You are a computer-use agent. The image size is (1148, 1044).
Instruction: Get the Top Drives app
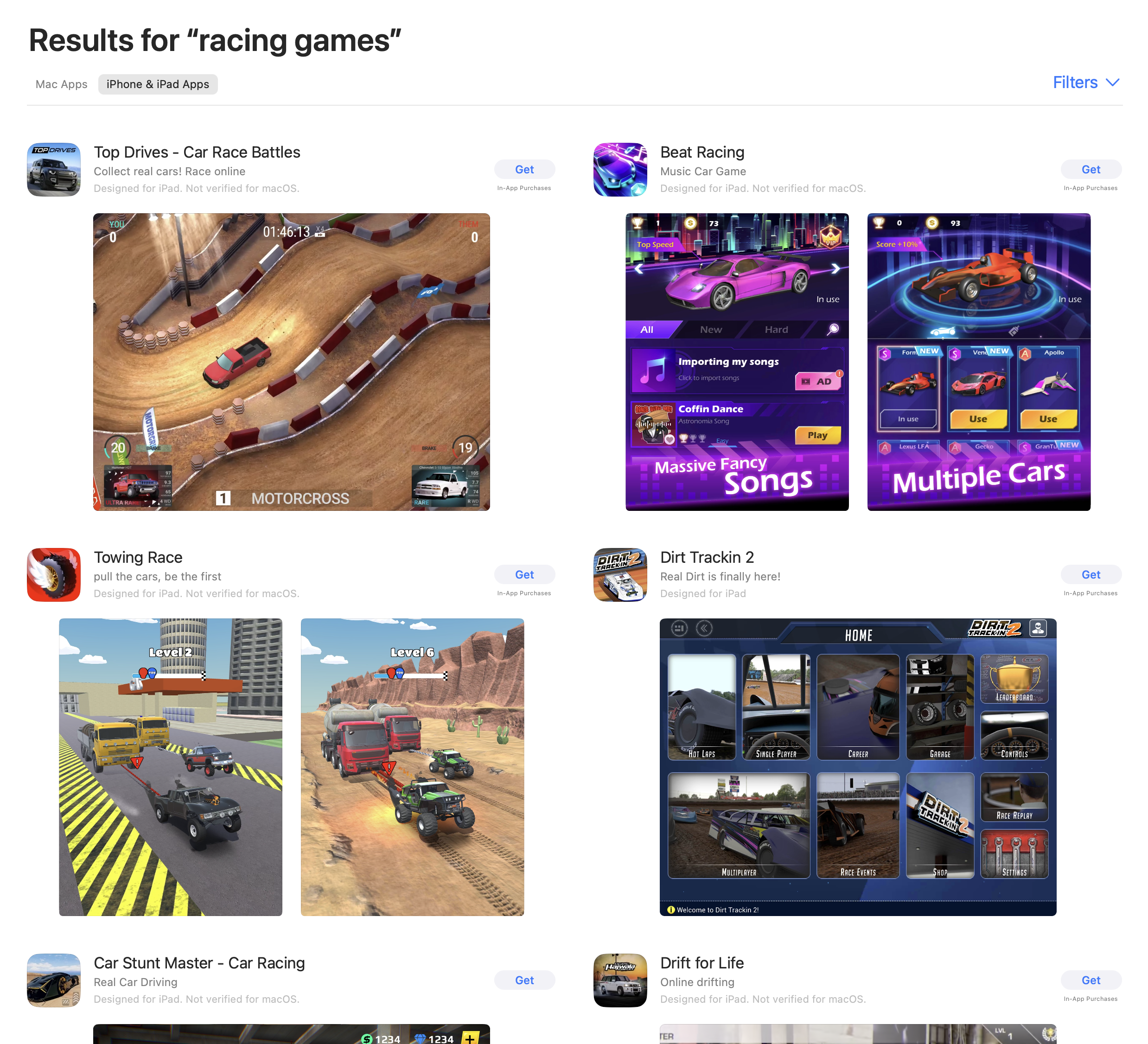click(x=524, y=170)
